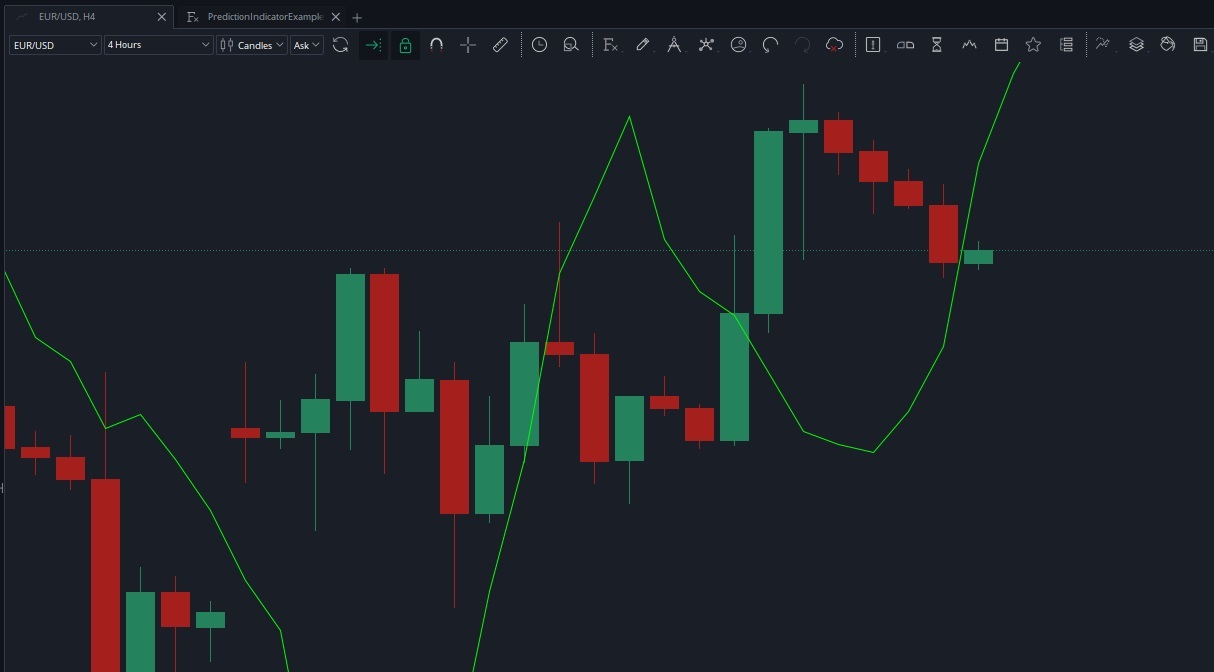Image resolution: width=1214 pixels, height=672 pixels.
Task: Click the cloud with red X icon
Action: click(x=834, y=45)
